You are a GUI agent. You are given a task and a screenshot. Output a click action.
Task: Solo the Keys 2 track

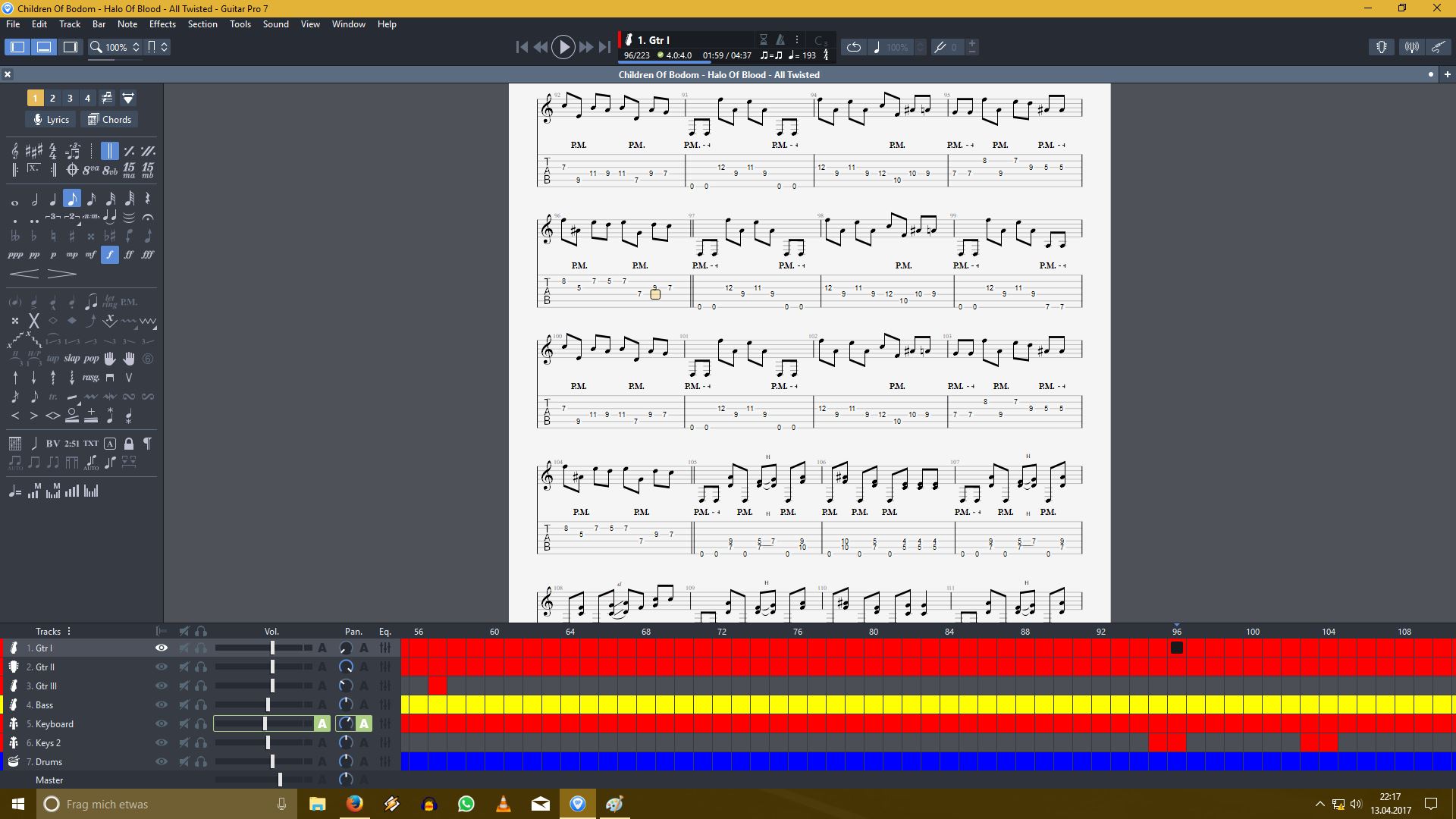pos(201,742)
